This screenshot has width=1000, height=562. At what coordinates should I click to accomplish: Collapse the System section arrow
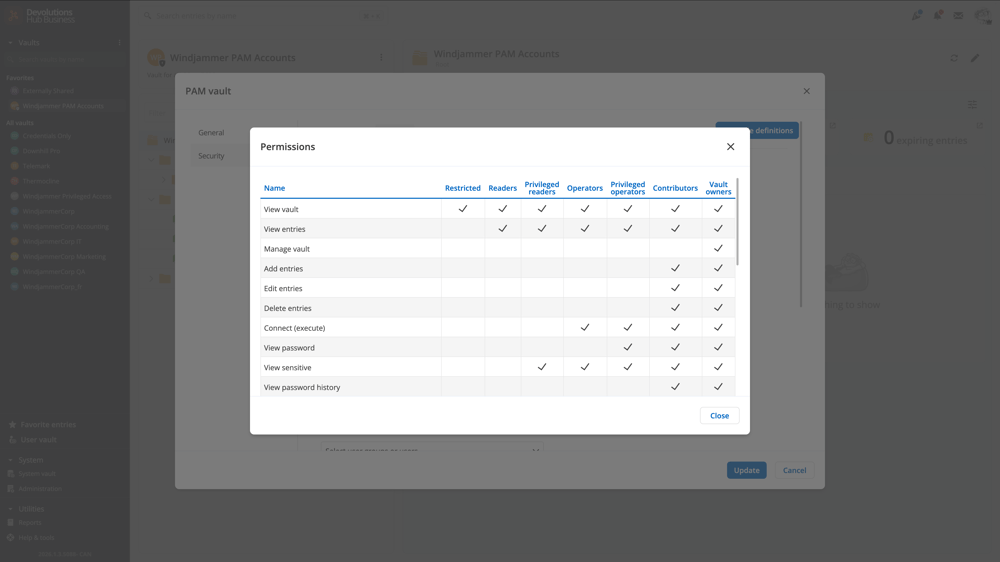pyautogui.click(x=10, y=460)
